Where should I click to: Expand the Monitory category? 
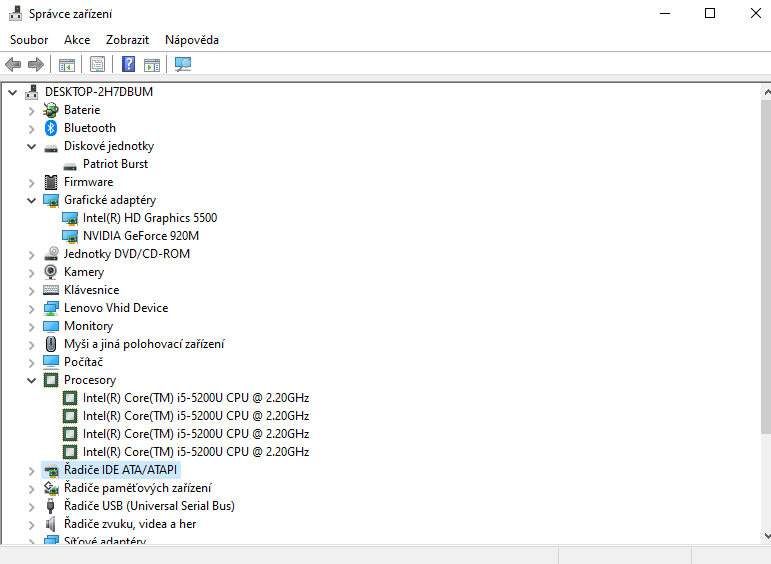click(31, 327)
